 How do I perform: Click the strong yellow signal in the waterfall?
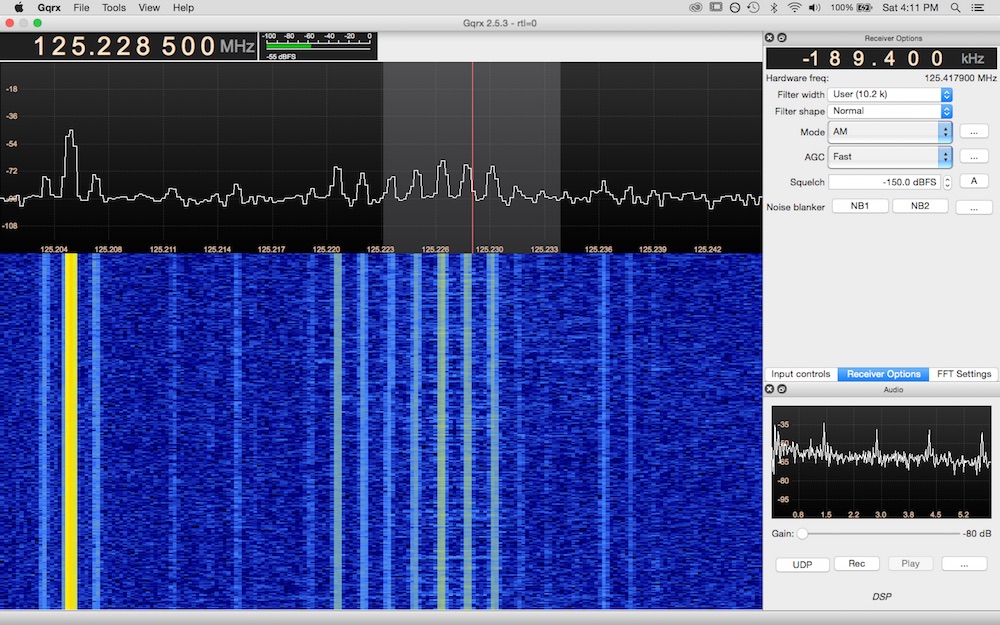click(x=71, y=430)
